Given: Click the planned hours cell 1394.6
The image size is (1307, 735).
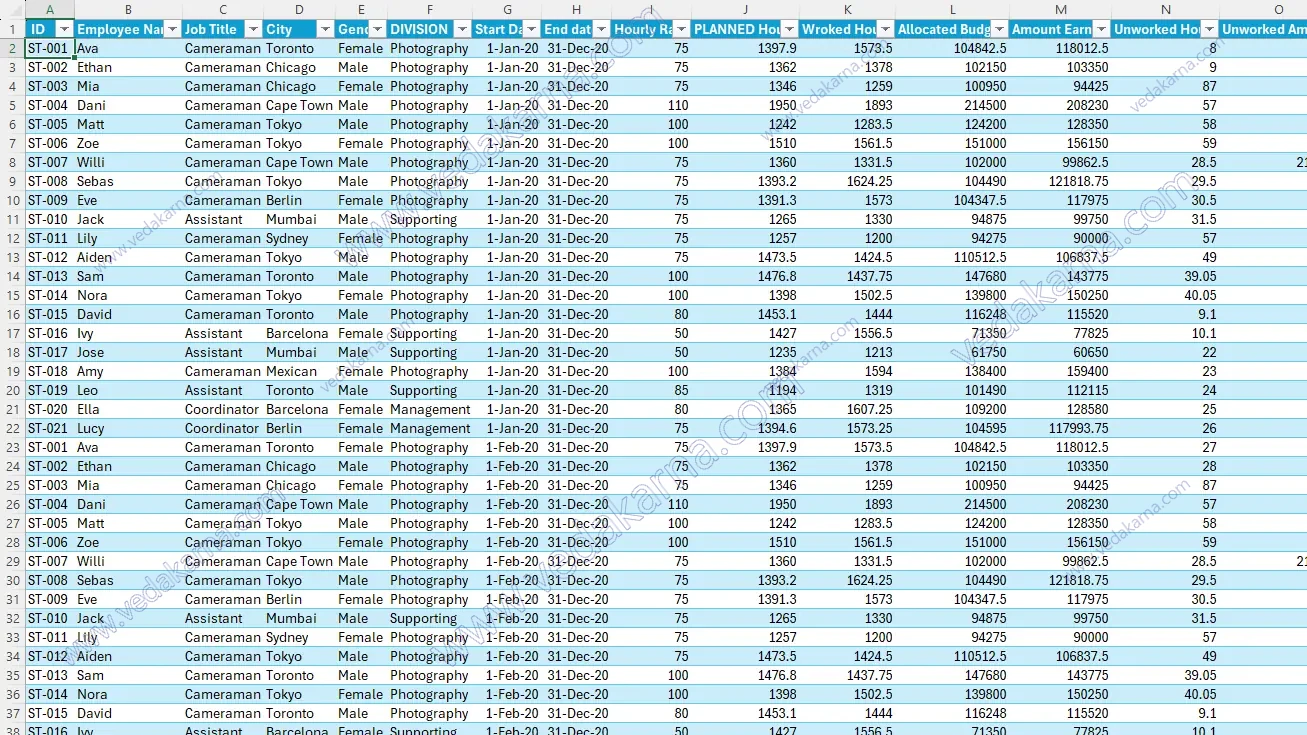Looking at the screenshot, I should 746,428.
